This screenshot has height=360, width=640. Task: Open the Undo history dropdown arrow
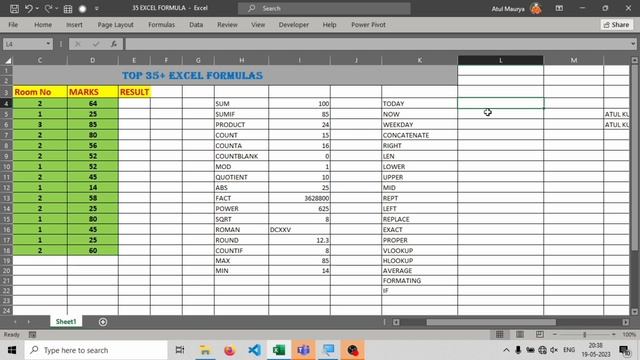coord(37,9)
